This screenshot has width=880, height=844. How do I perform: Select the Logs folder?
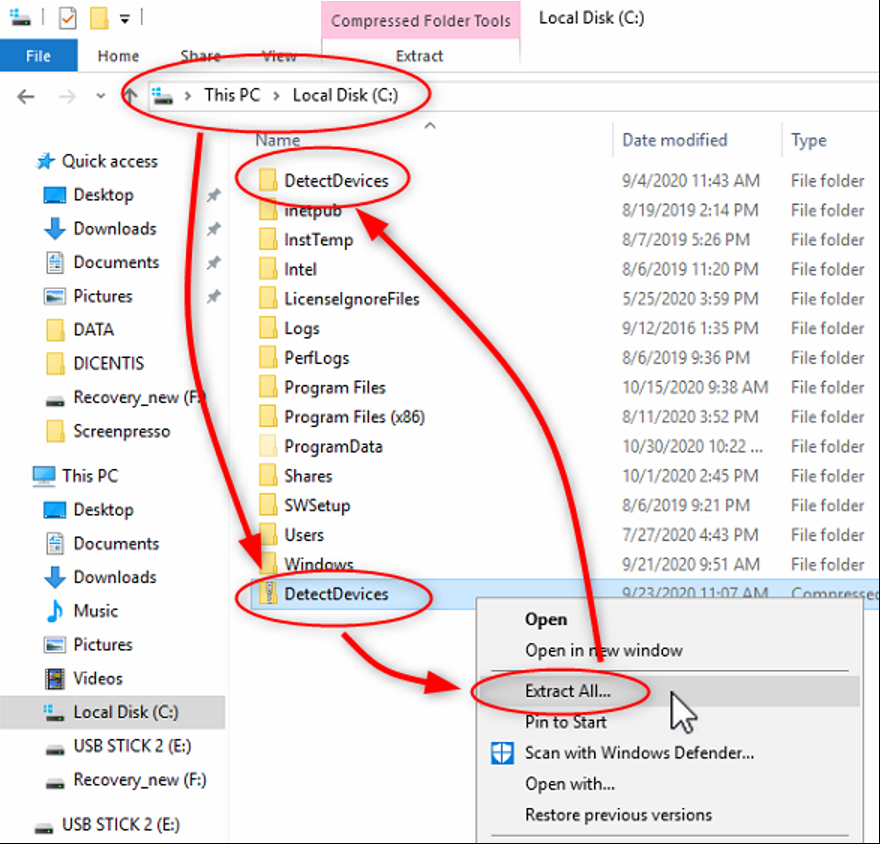301,328
